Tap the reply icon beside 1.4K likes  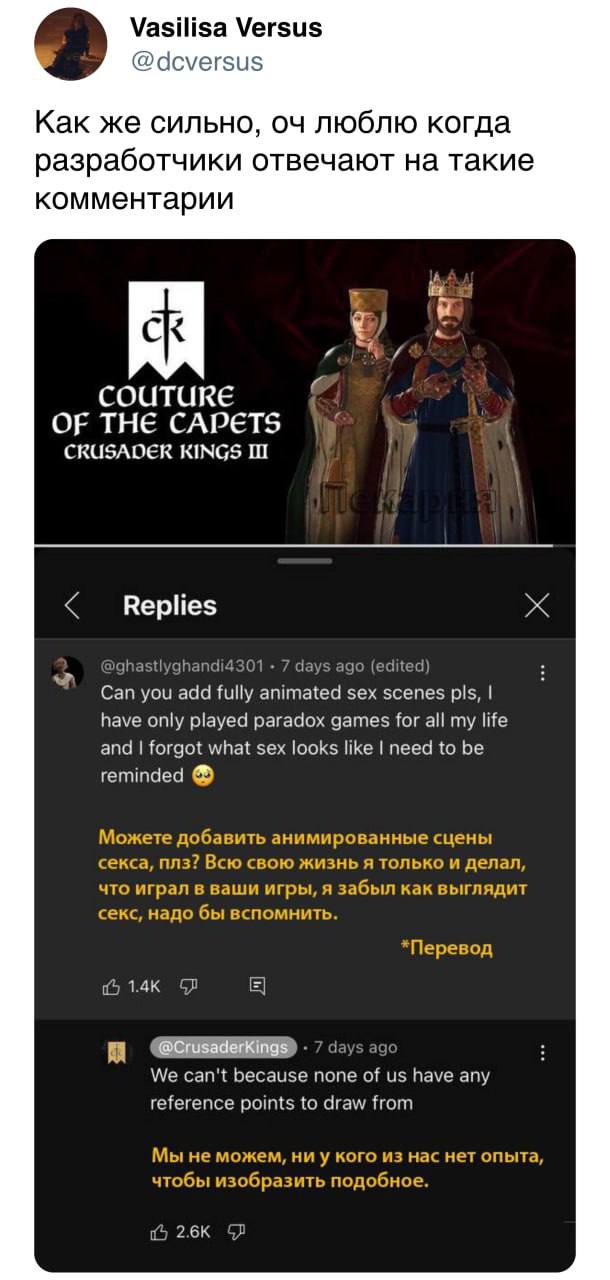[256, 987]
